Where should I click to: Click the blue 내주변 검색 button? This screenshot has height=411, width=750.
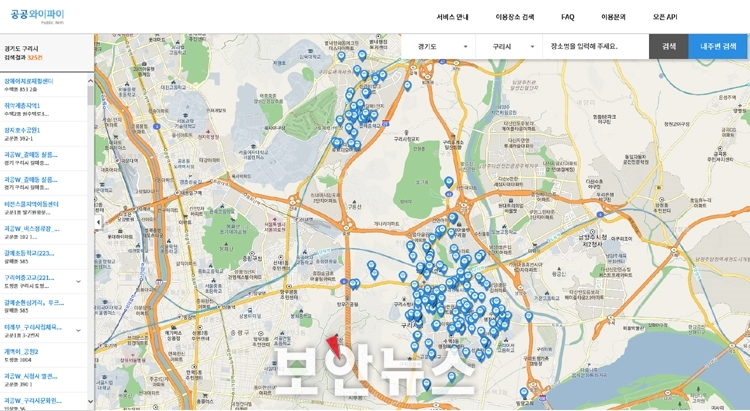pos(719,46)
